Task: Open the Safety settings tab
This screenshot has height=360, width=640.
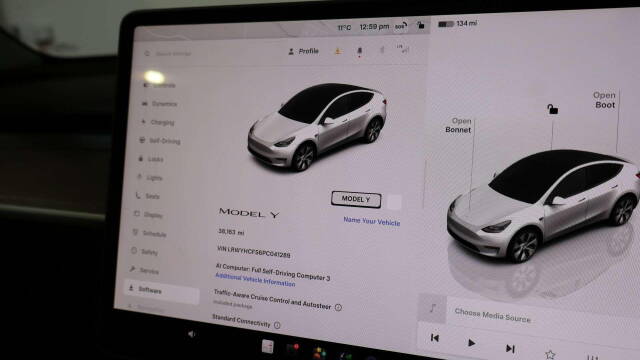Action: (x=144, y=252)
